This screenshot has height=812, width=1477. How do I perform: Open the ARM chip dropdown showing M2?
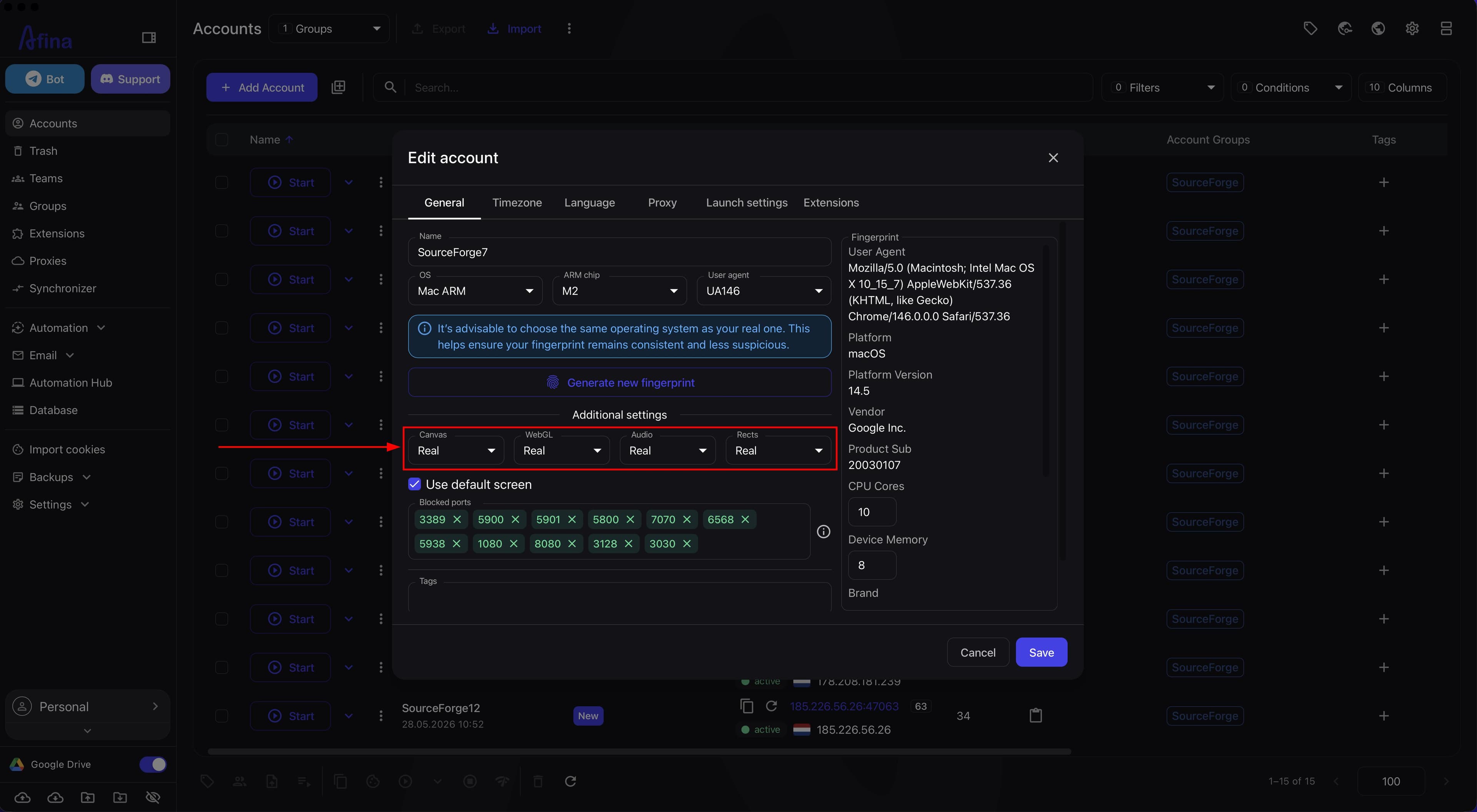620,291
